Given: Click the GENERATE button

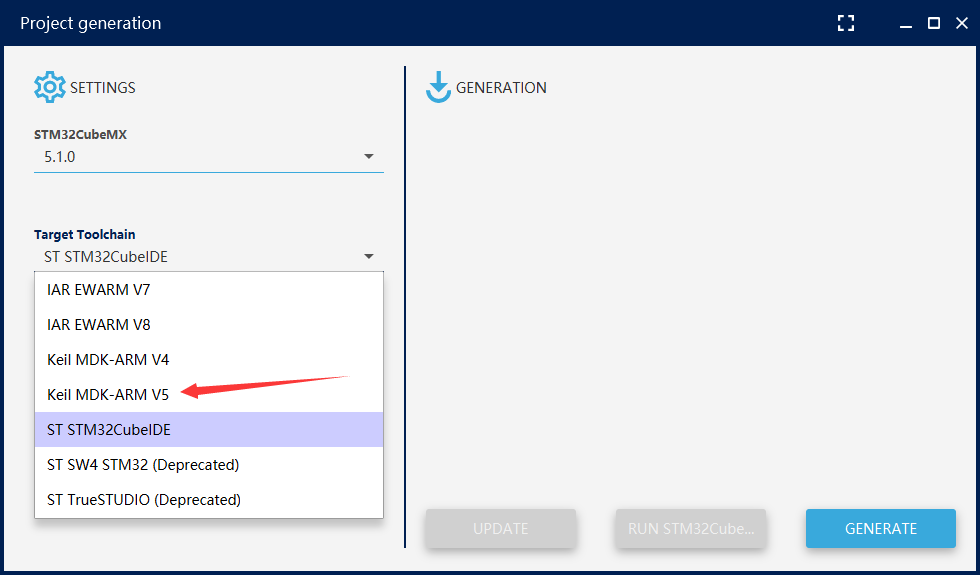Looking at the screenshot, I should 881,528.
